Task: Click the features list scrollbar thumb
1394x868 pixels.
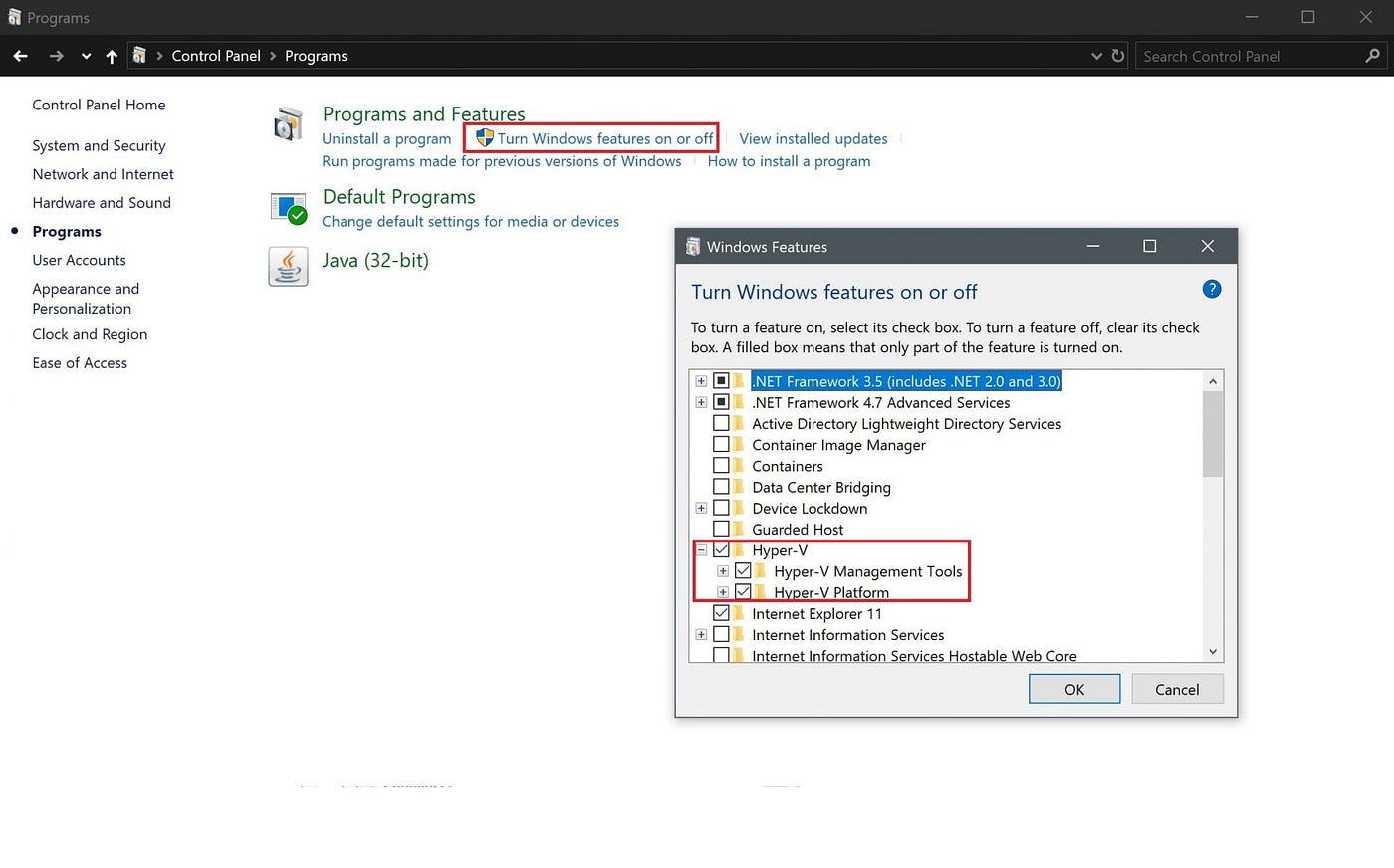Action: (1213, 434)
